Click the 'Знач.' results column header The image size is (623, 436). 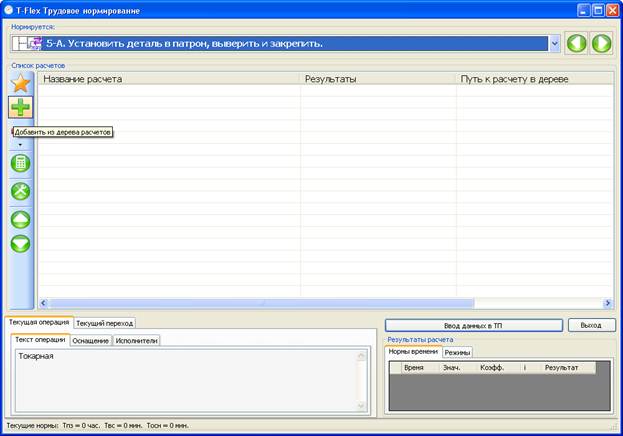(457, 368)
